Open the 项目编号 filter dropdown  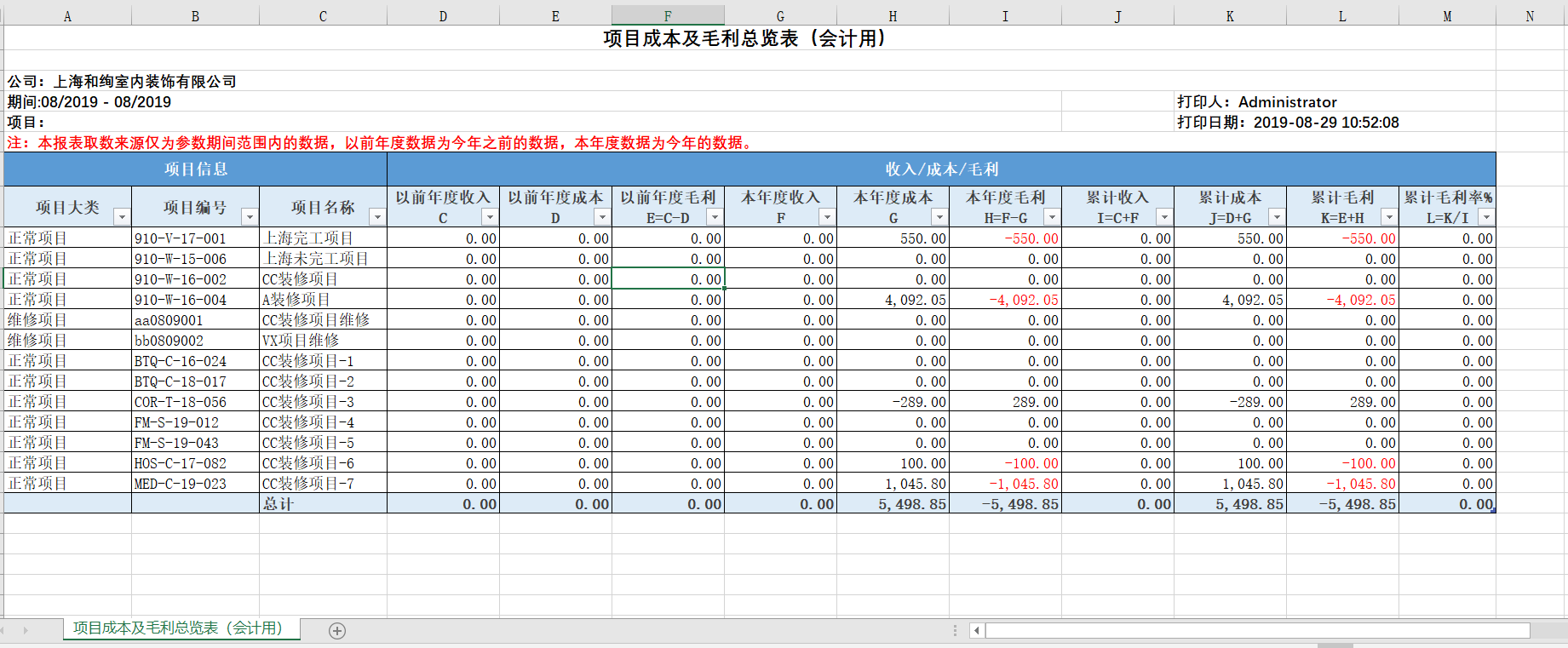(x=250, y=217)
